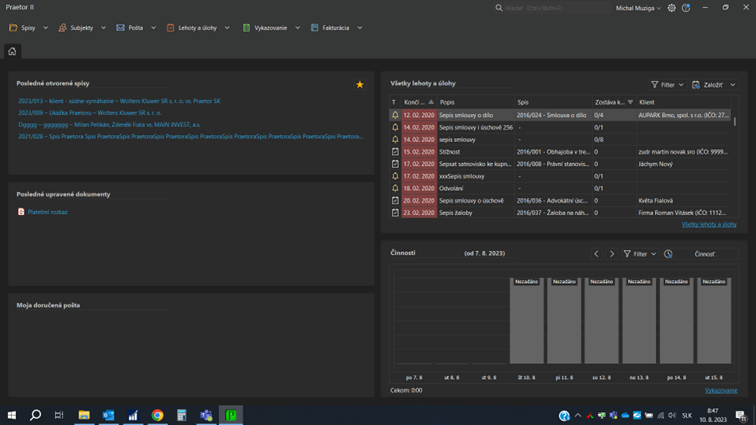Open Google Chrome from the taskbar
This screenshot has height=425, width=756.
pos(157,415)
